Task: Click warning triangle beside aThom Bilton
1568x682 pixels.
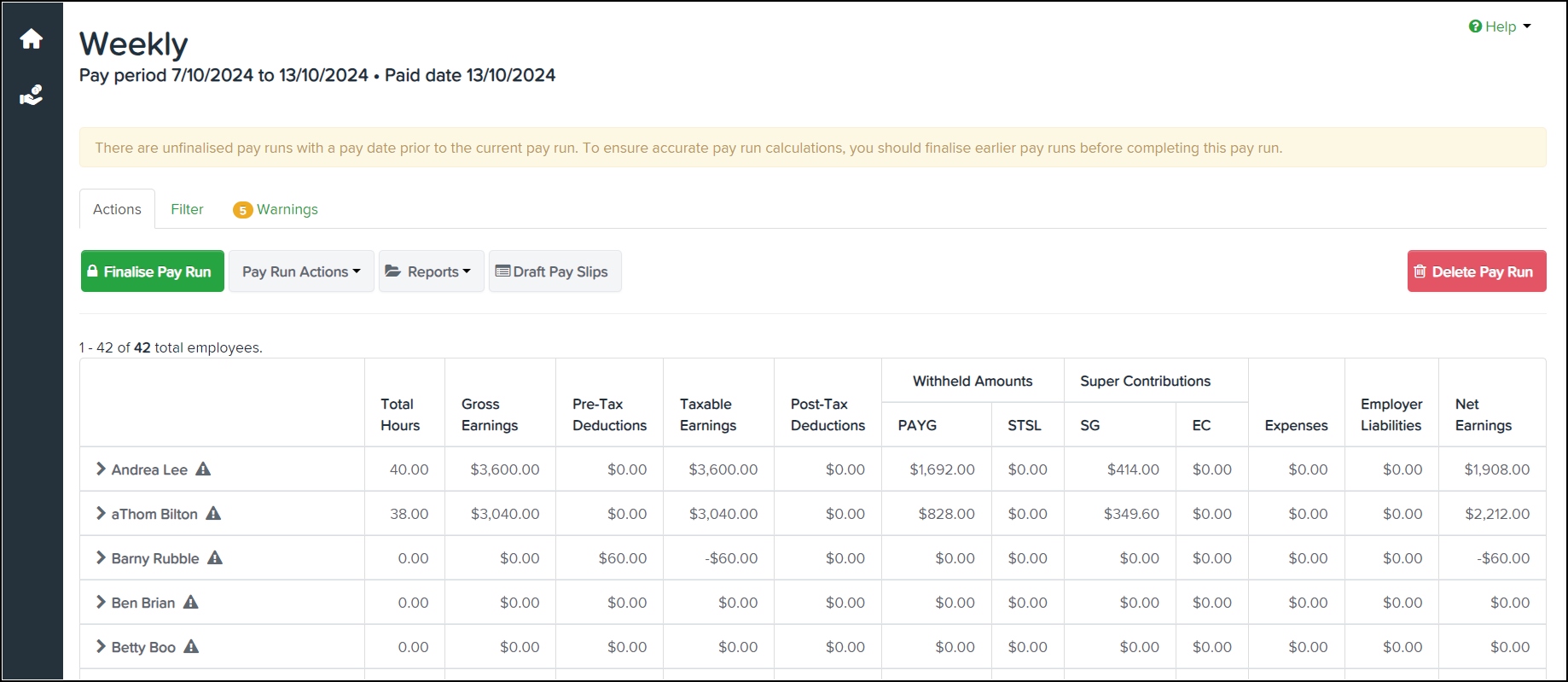Action: click(x=213, y=514)
